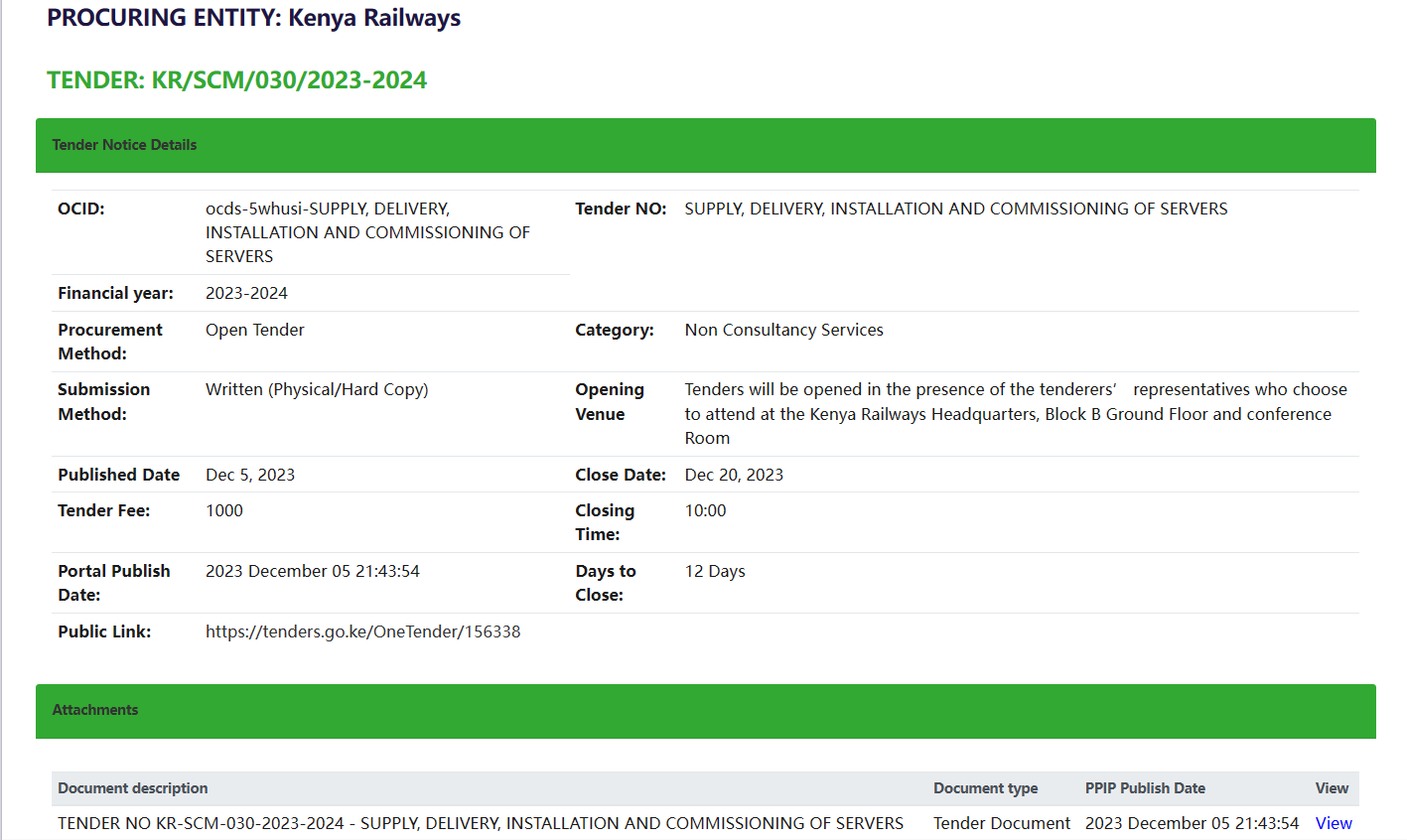Click the 'Category:' label

[x=615, y=330]
